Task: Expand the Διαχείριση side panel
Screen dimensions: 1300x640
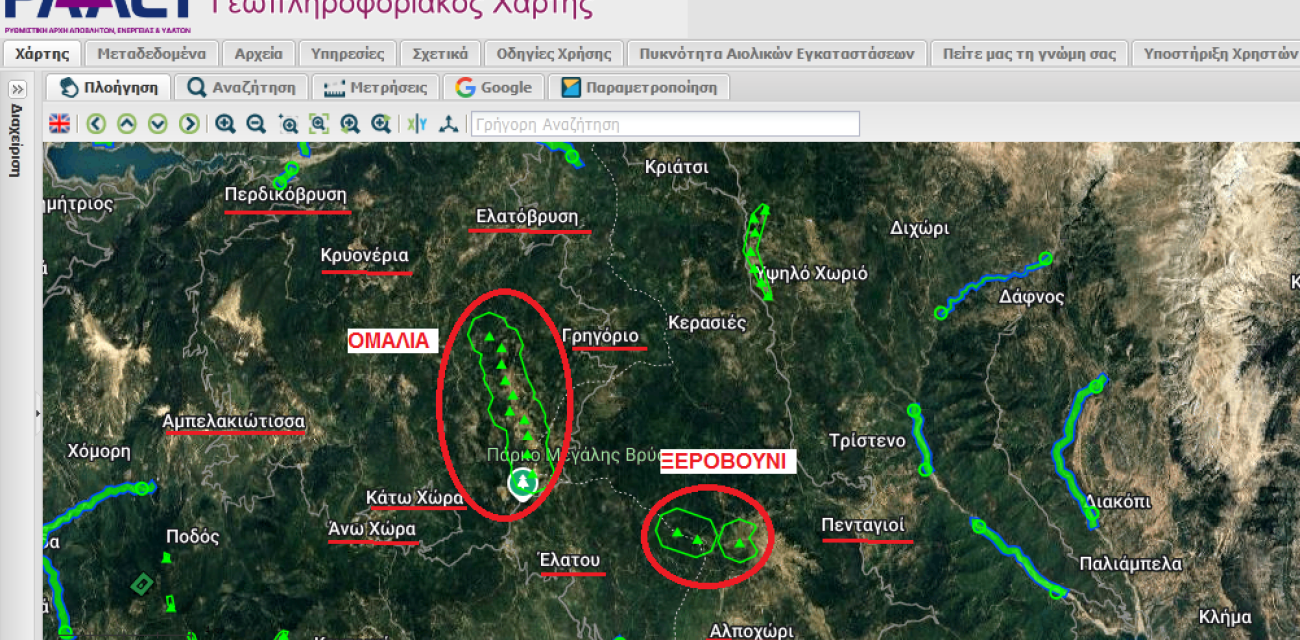Action: pos(17,89)
